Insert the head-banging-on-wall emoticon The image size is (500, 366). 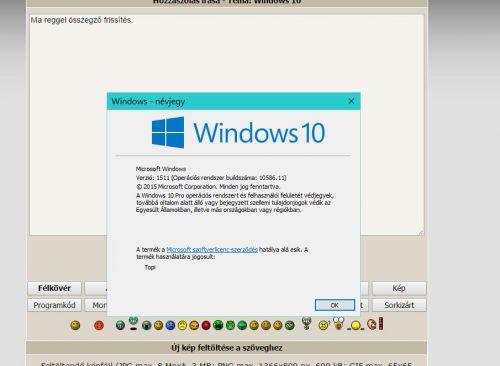pos(375,324)
